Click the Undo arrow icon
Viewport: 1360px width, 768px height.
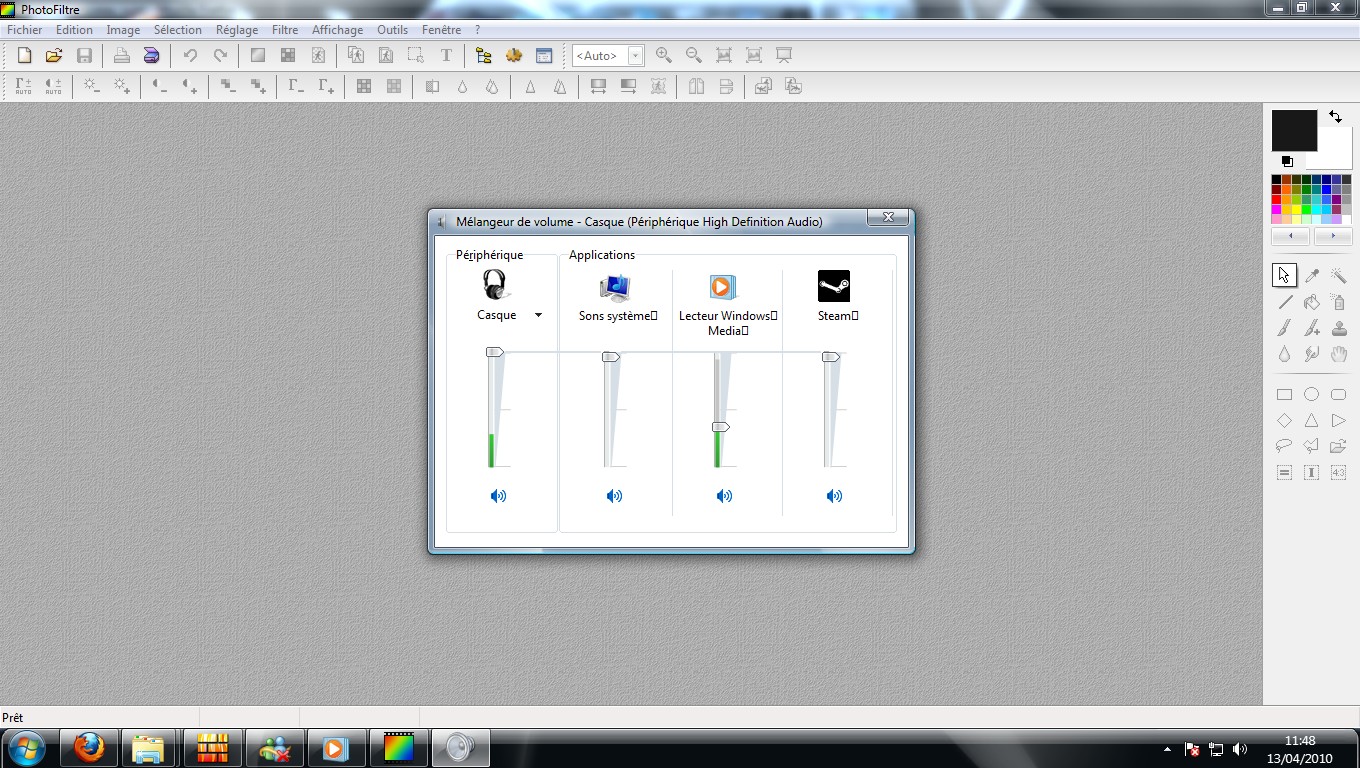[x=190, y=56]
